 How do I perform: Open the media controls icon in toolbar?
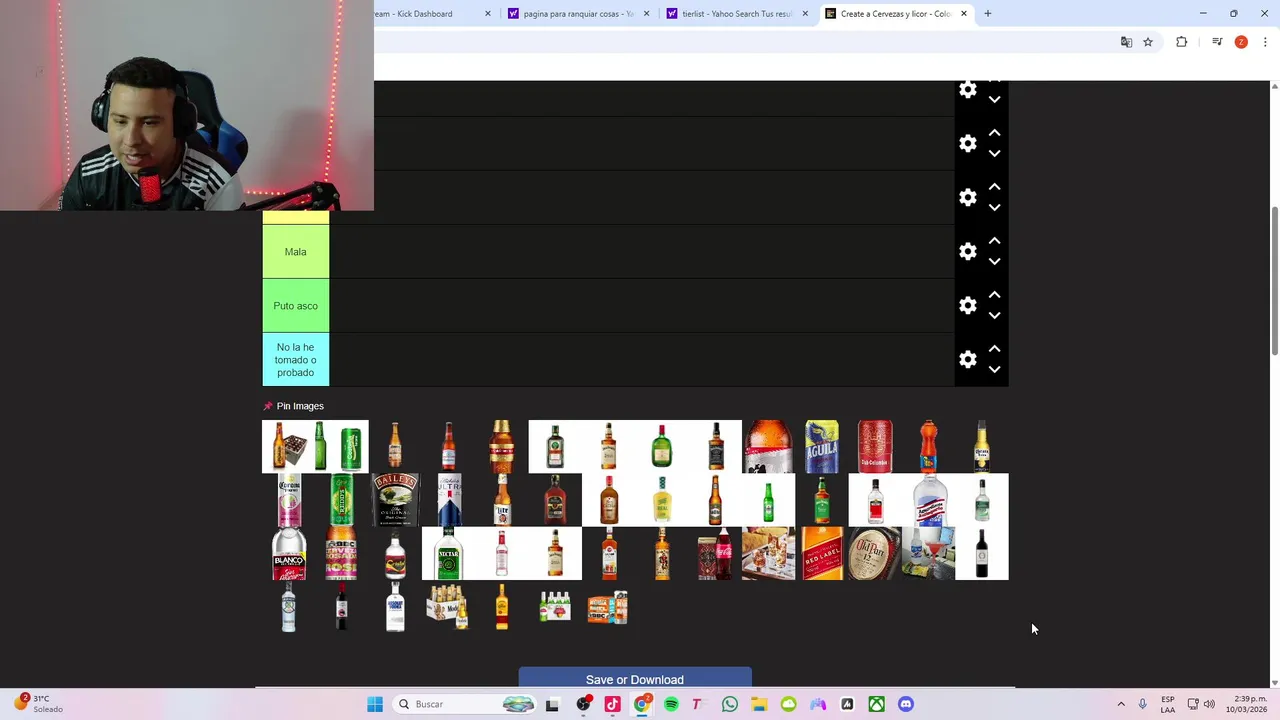tap(1217, 42)
